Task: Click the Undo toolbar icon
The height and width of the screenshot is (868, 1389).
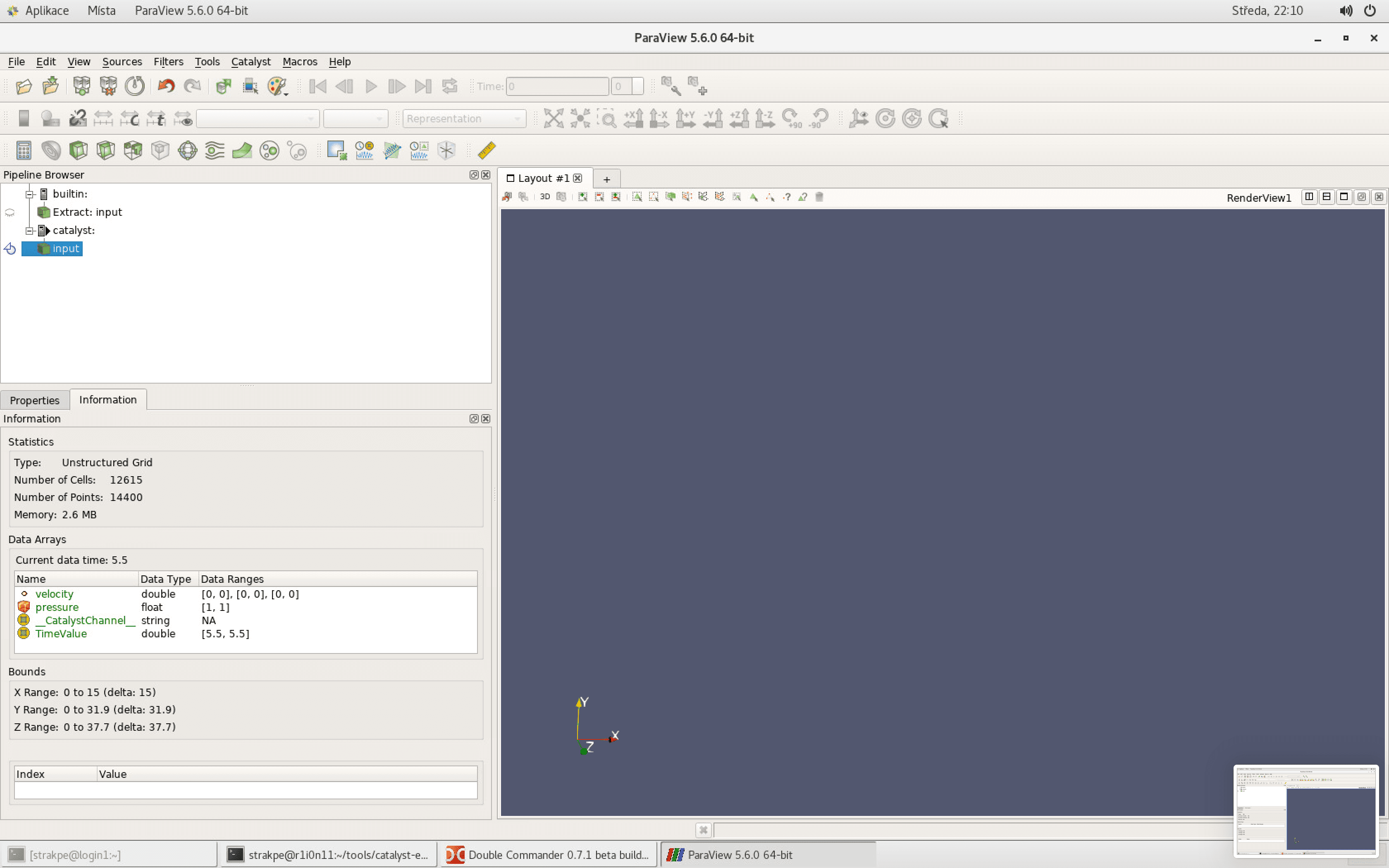Action: tap(165, 86)
